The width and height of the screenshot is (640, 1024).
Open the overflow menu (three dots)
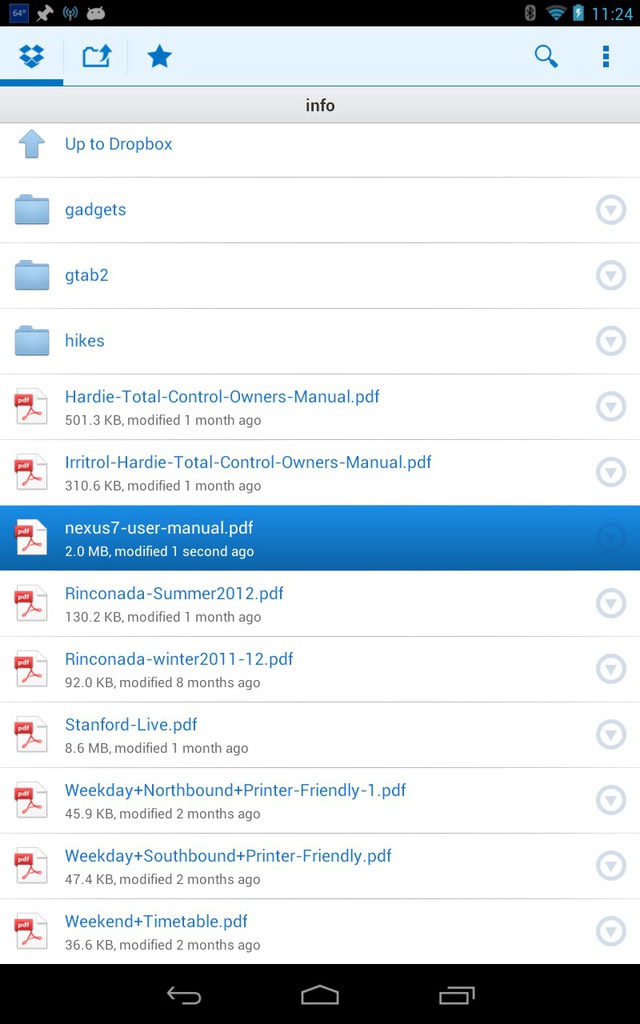click(x=606, y=57)
